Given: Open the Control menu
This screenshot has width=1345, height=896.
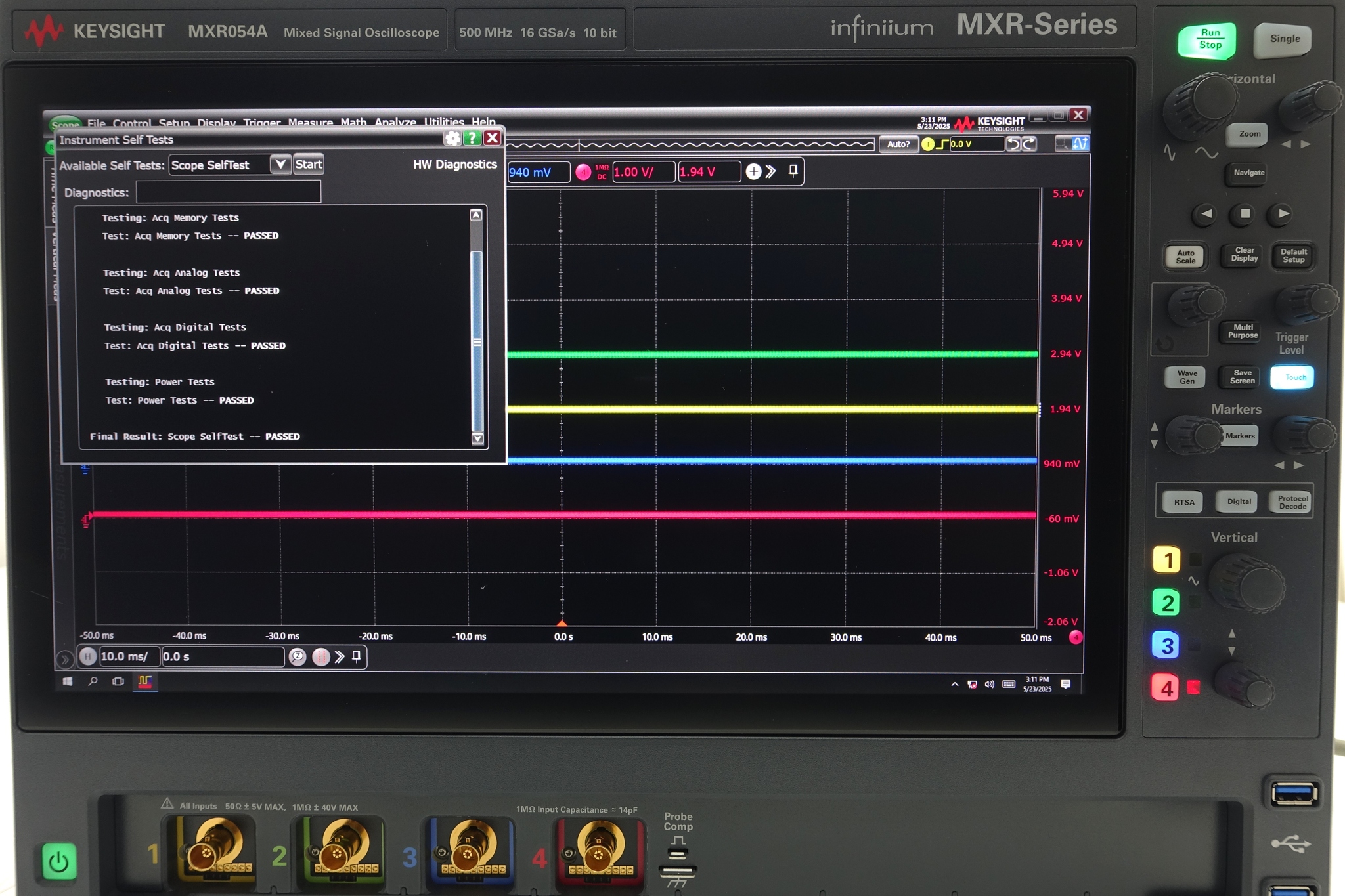Looking at the screenshot, I should tap(131, 123).
